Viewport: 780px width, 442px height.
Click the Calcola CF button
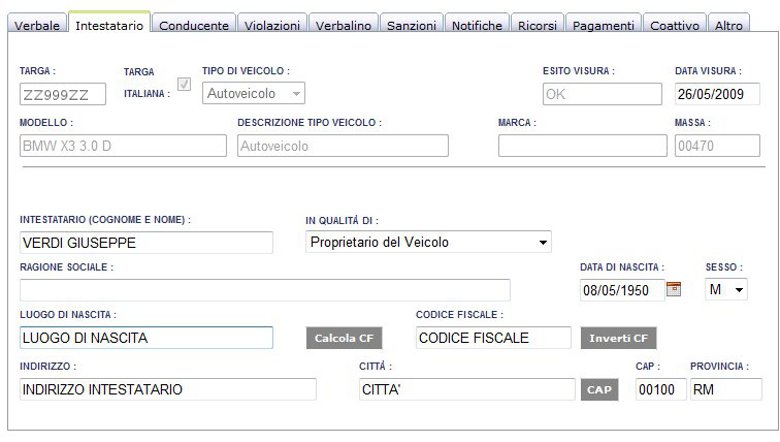pos(344,338)
